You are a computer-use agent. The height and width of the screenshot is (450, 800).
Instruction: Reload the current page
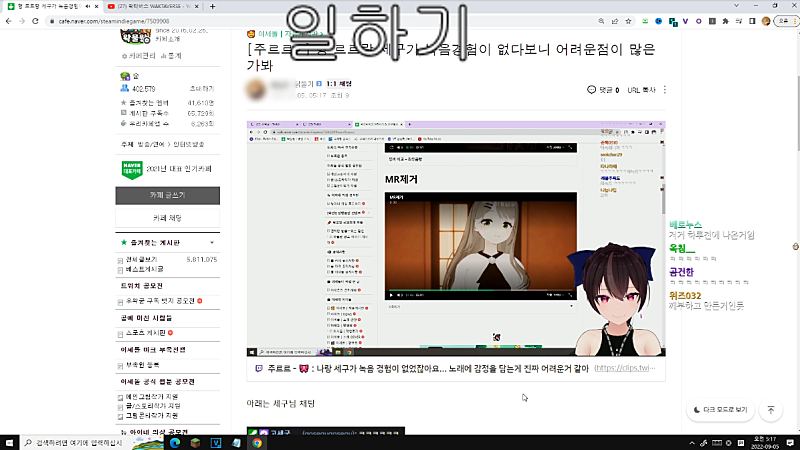point(35,21)
